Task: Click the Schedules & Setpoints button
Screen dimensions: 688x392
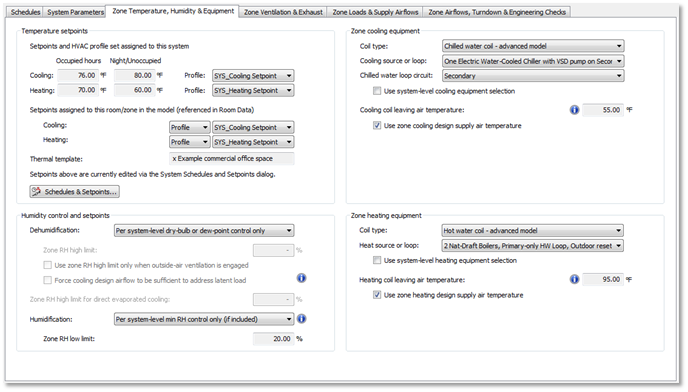Action: click(x=75, y=191)
